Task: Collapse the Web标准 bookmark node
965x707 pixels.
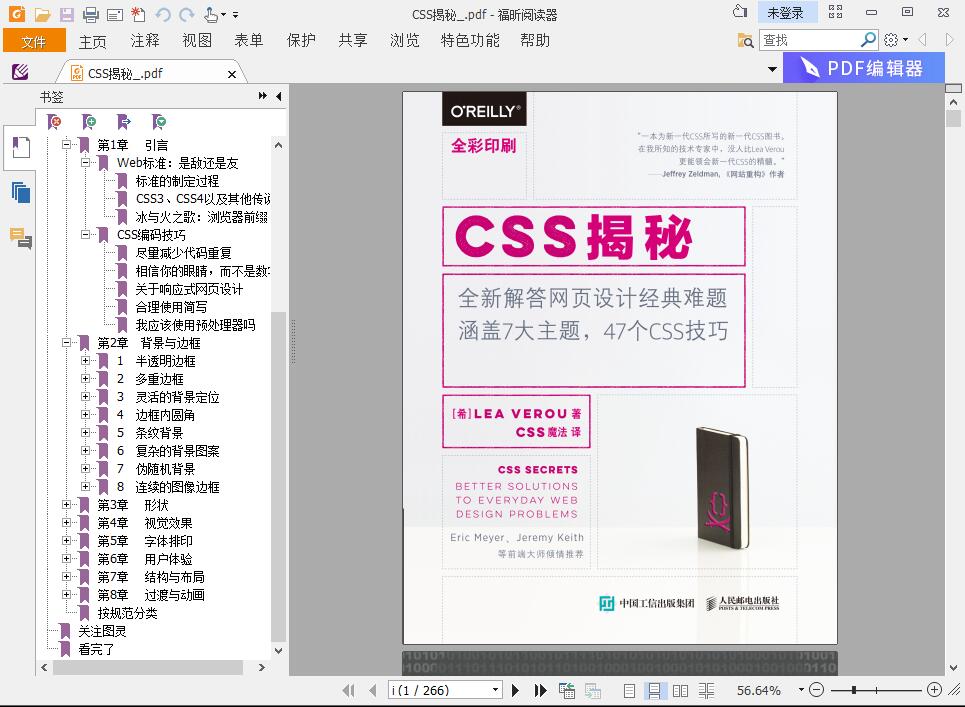Action: coord(86,162)
